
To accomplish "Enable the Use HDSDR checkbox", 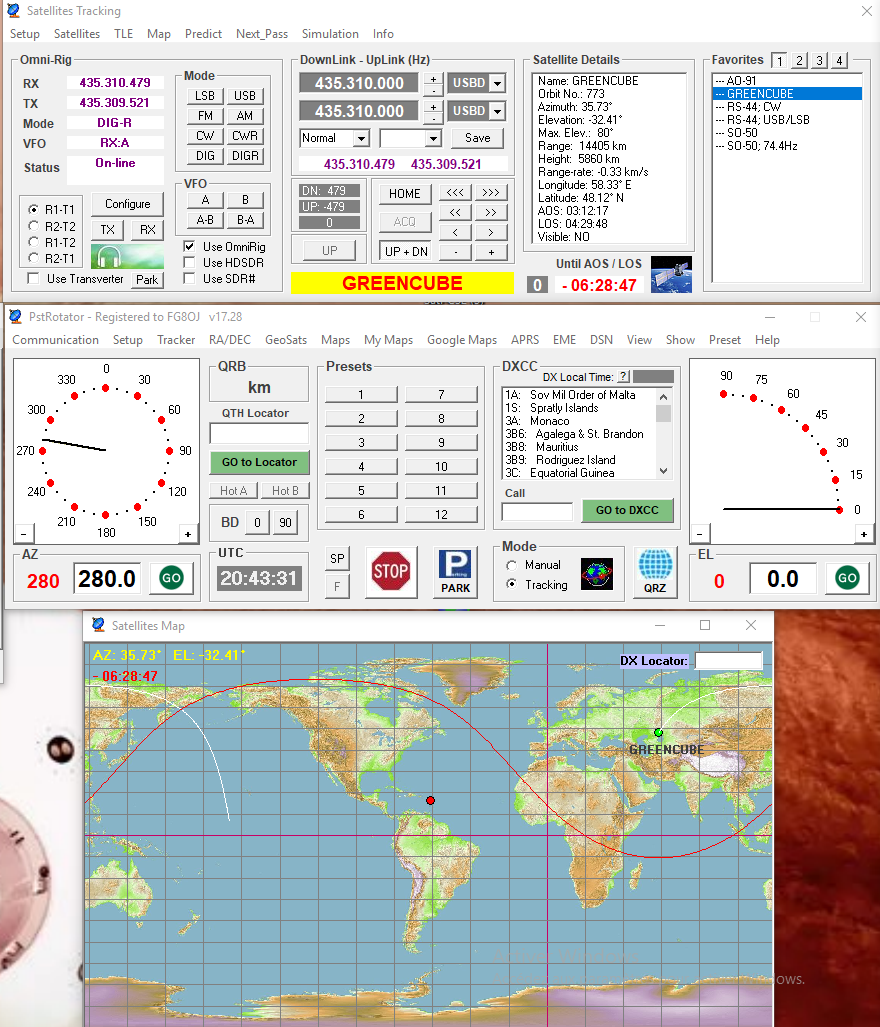I will tap(189, 262).
